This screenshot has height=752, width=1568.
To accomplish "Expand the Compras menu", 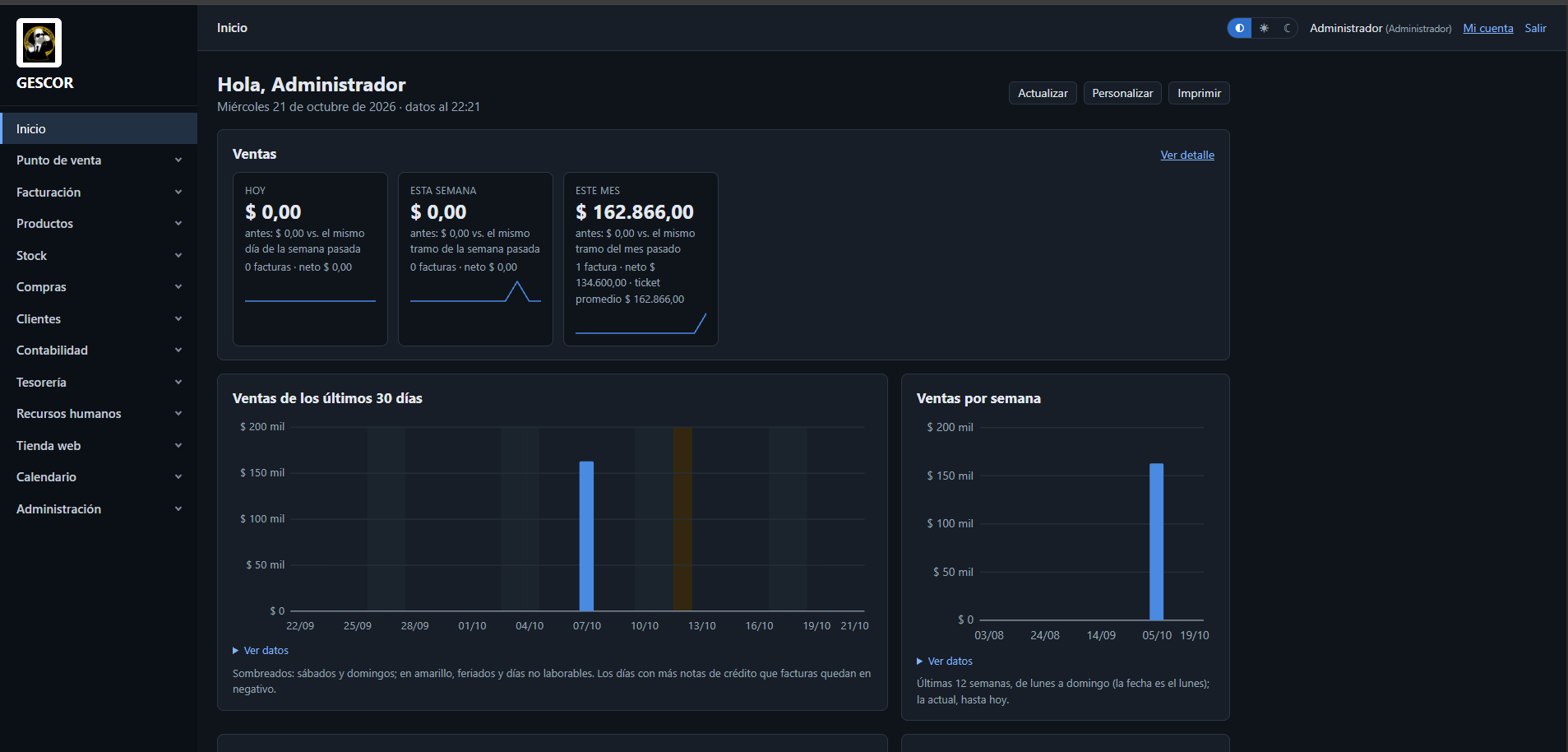I will pyautogui.click(x=99, y=287).
